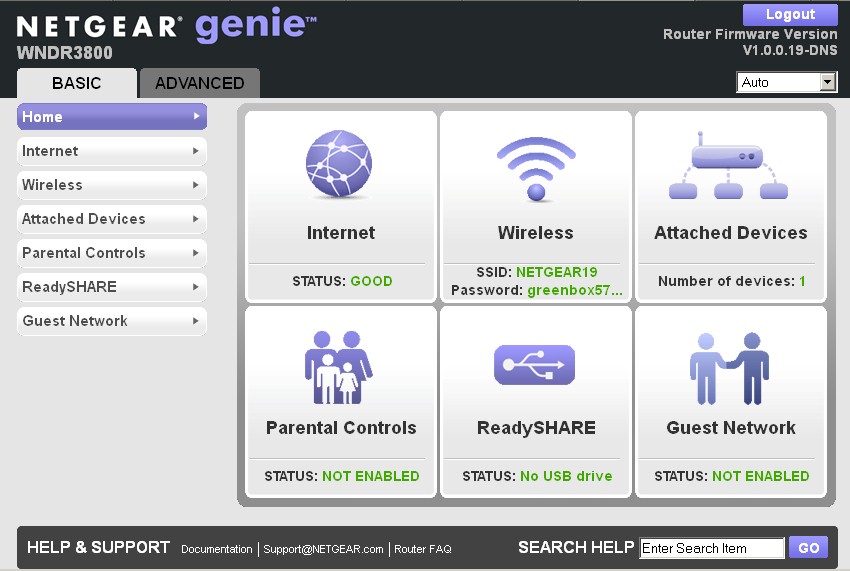Click Number of devices: 1 text

click(x=731, y=281)
